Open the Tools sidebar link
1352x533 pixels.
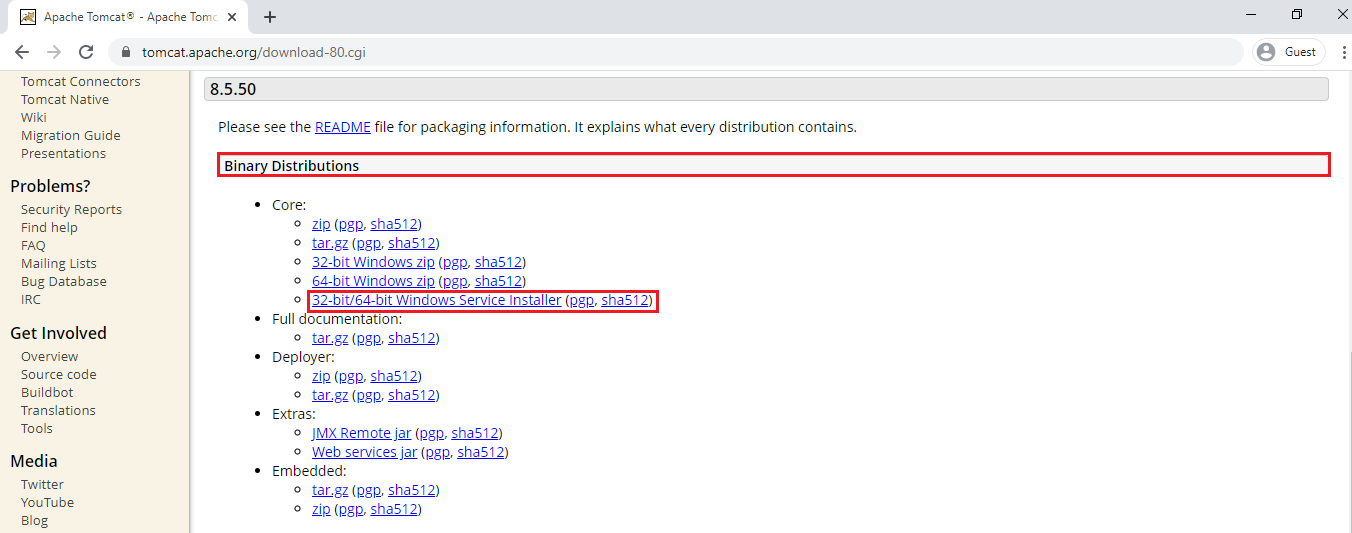(37, 429)
